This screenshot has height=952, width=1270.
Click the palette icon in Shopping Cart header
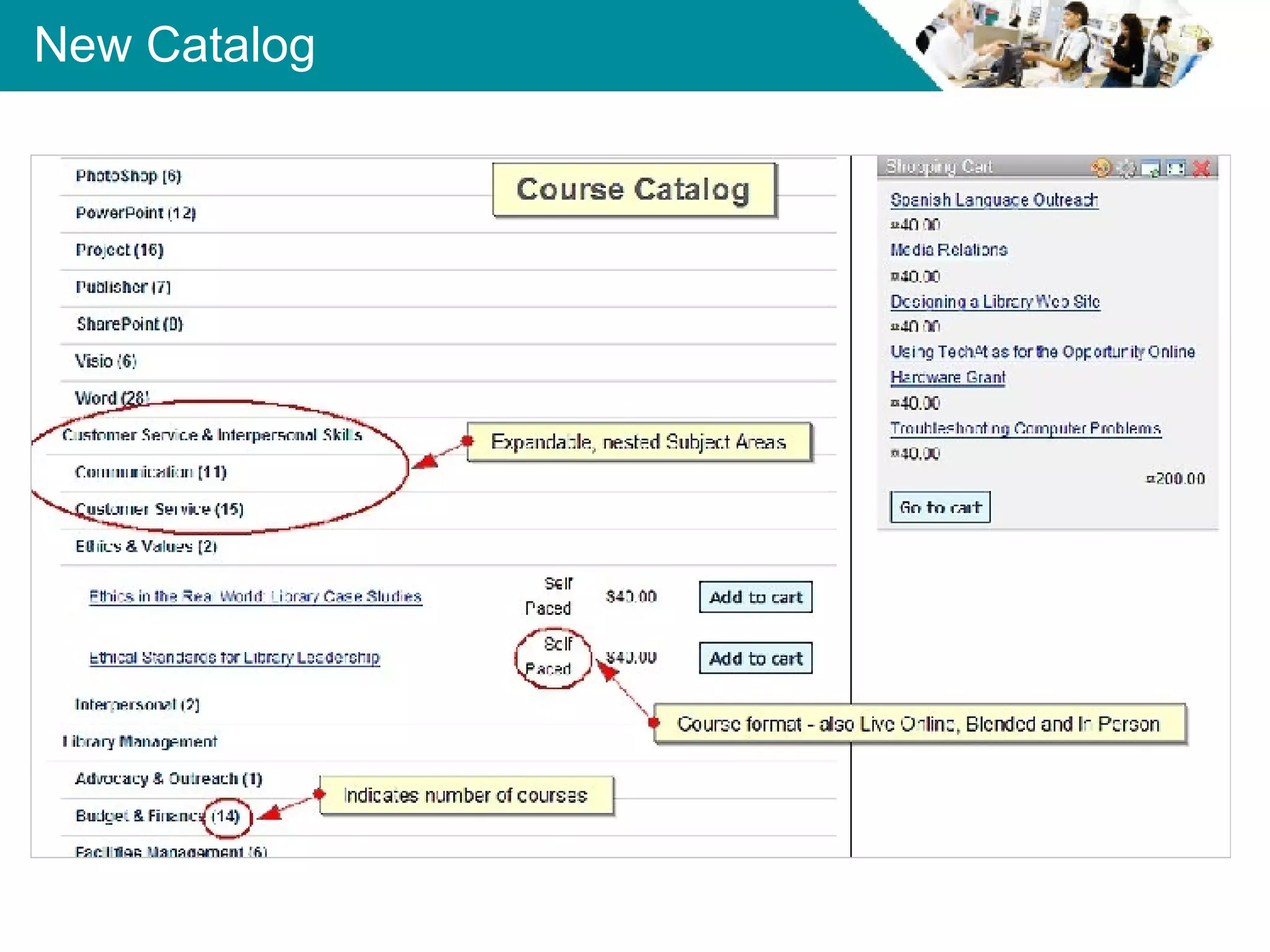tap(1101, 167)
